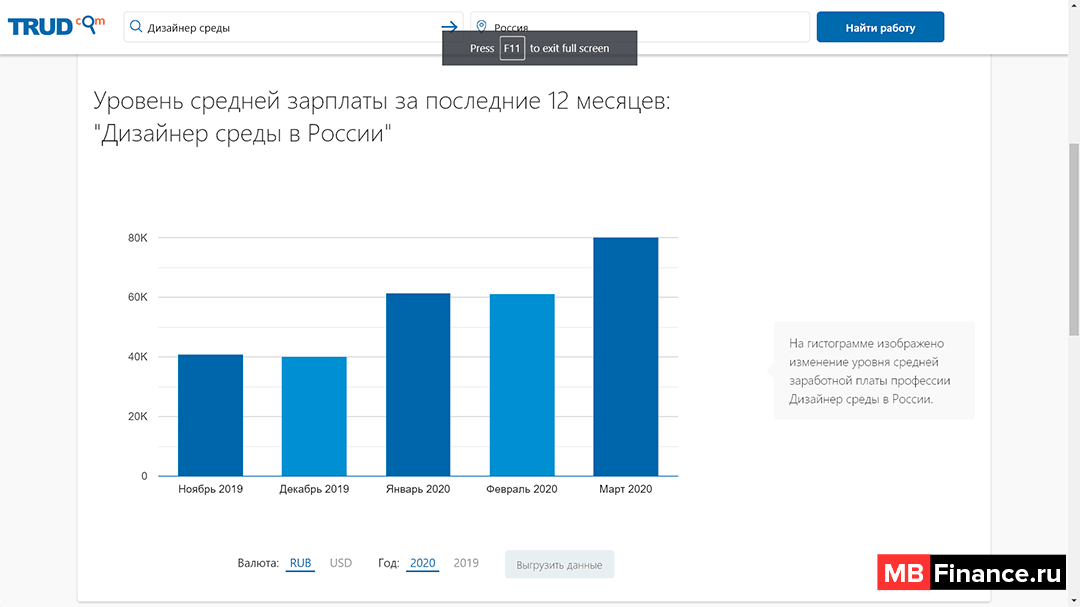This screenshot has width=1080, height=607.
Task: Click the 'Февраль 2020' axis label
Action: point(521,489)
